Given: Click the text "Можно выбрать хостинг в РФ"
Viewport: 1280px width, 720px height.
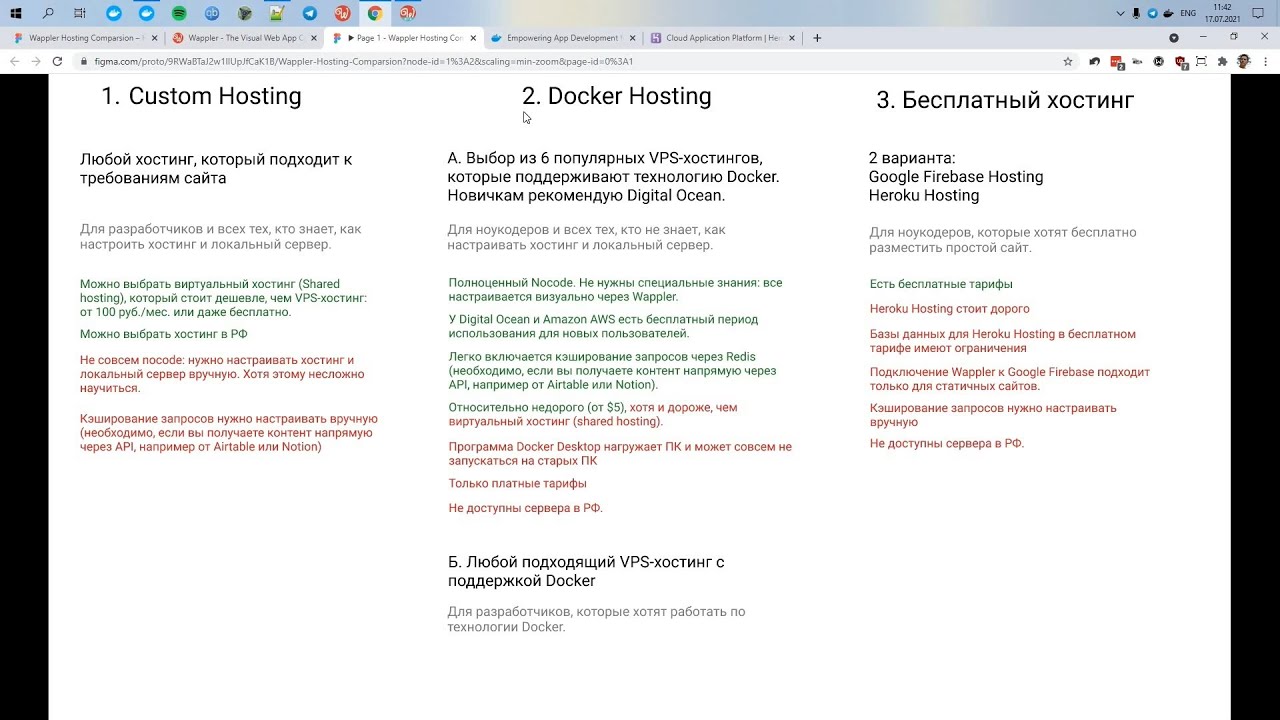Looking at the screenshot, I should (164, 335).
